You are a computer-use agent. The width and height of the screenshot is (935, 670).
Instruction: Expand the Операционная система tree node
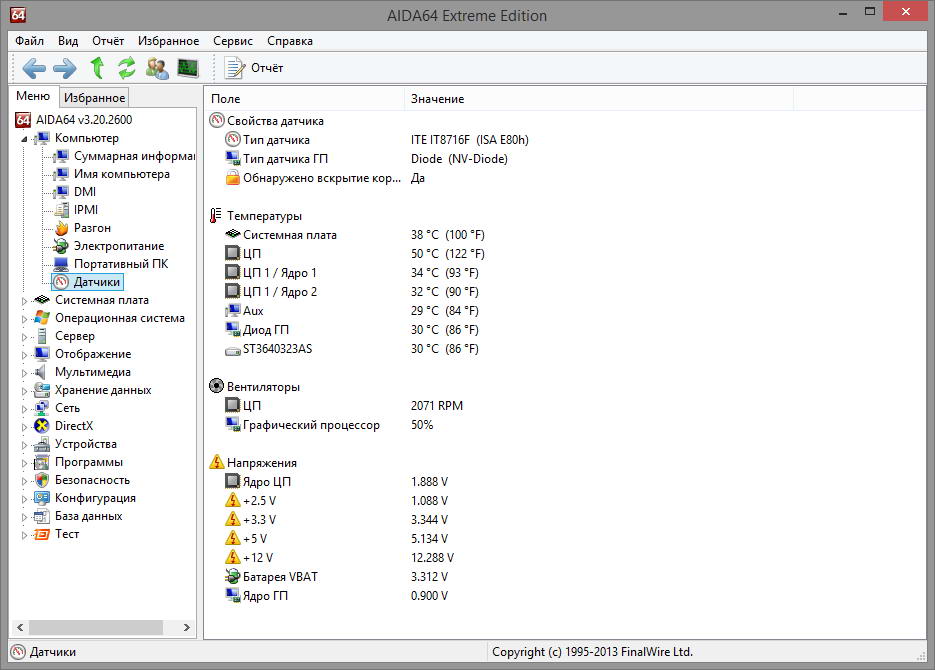(24, 319)
